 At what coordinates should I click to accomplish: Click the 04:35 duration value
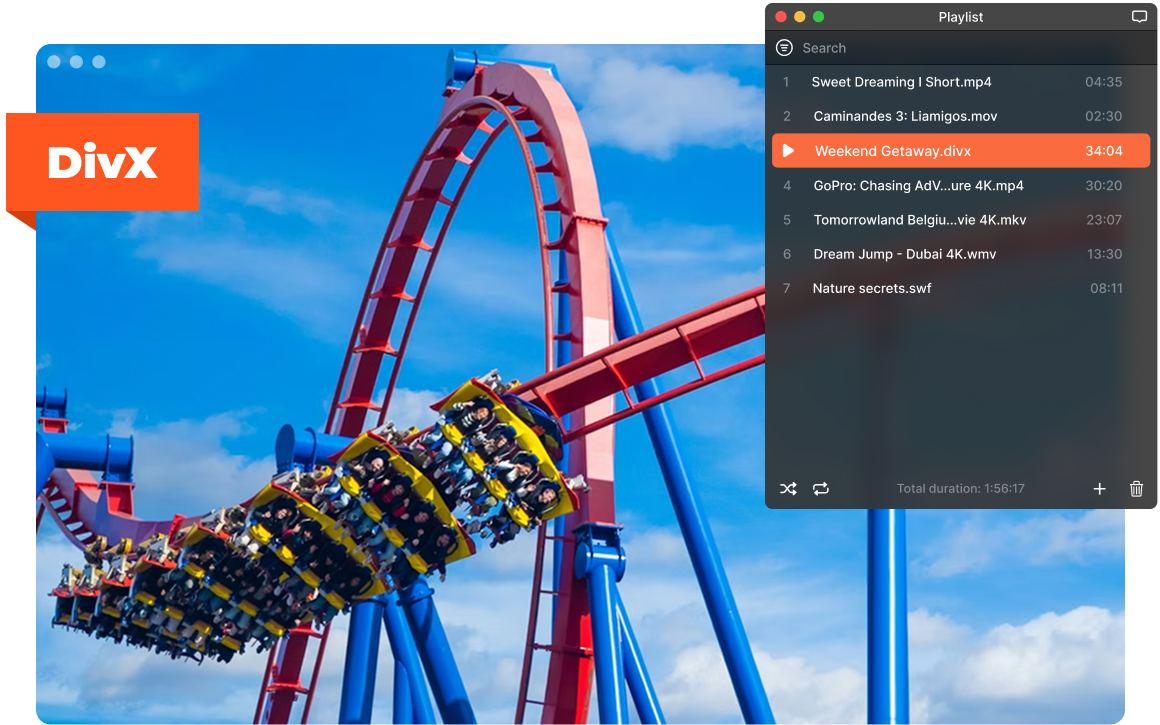coord(1103,82)
